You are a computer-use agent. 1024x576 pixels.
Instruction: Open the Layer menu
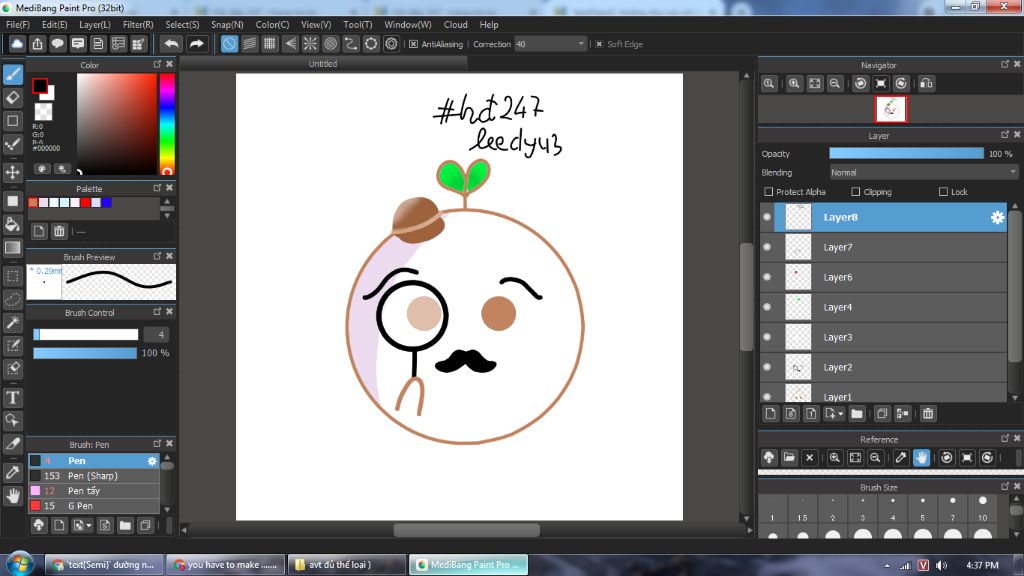95,25
